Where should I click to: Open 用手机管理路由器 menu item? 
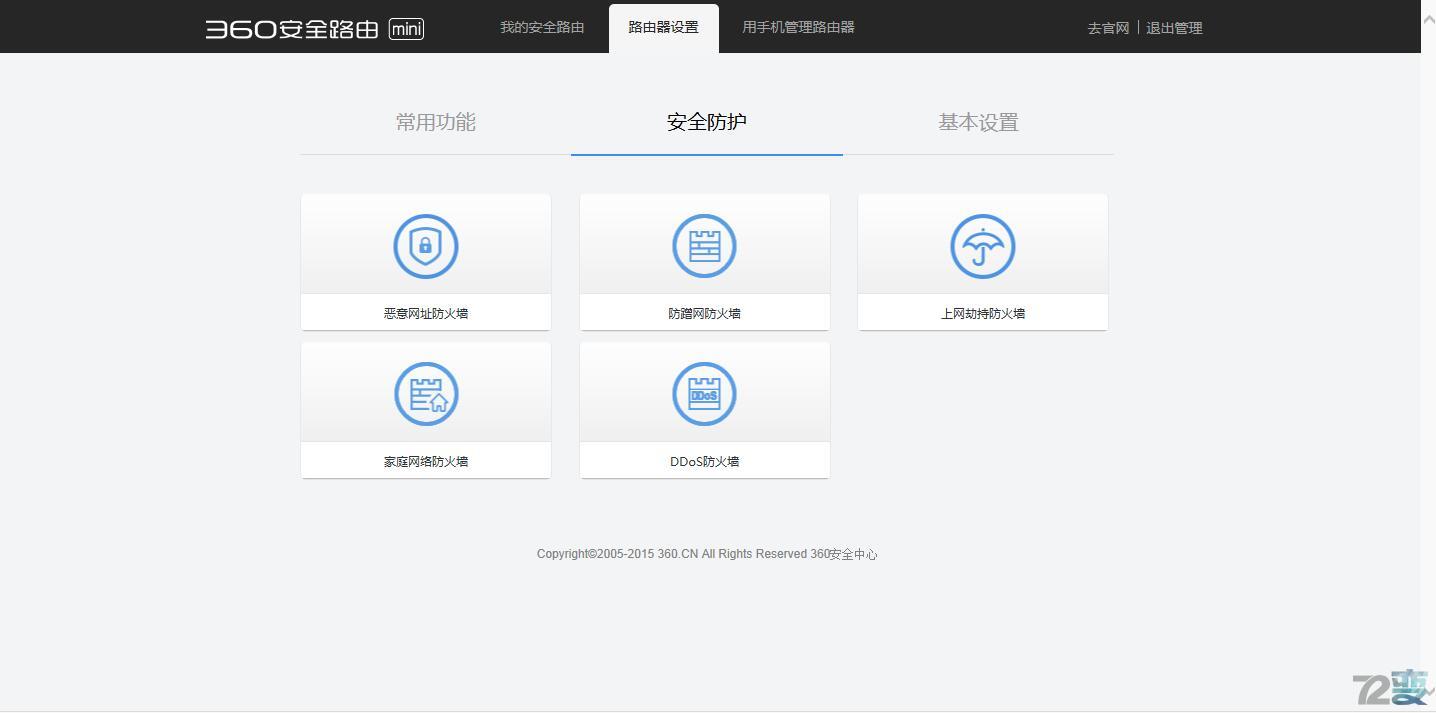(797, 27)
